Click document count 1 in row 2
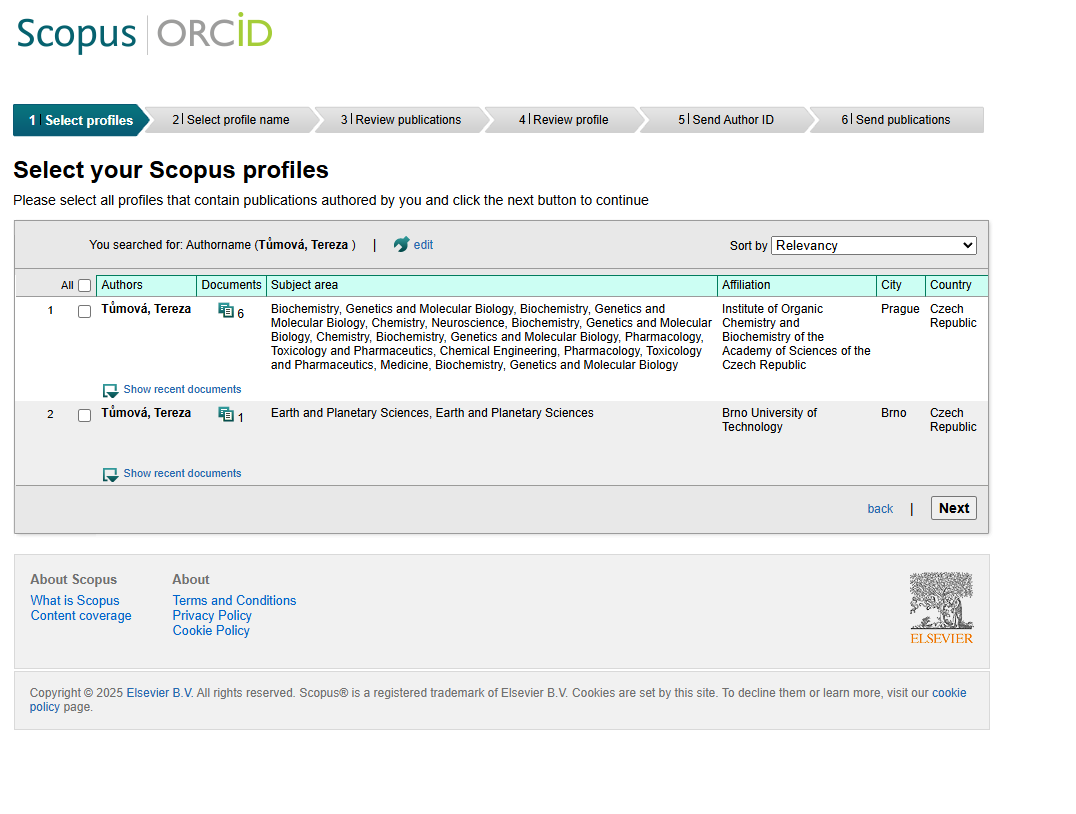 (x=241, y=417)
